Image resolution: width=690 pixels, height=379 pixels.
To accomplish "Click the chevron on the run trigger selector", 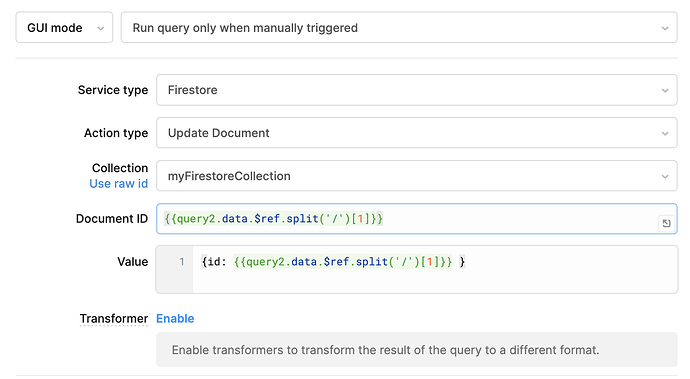I will point(665,28).
